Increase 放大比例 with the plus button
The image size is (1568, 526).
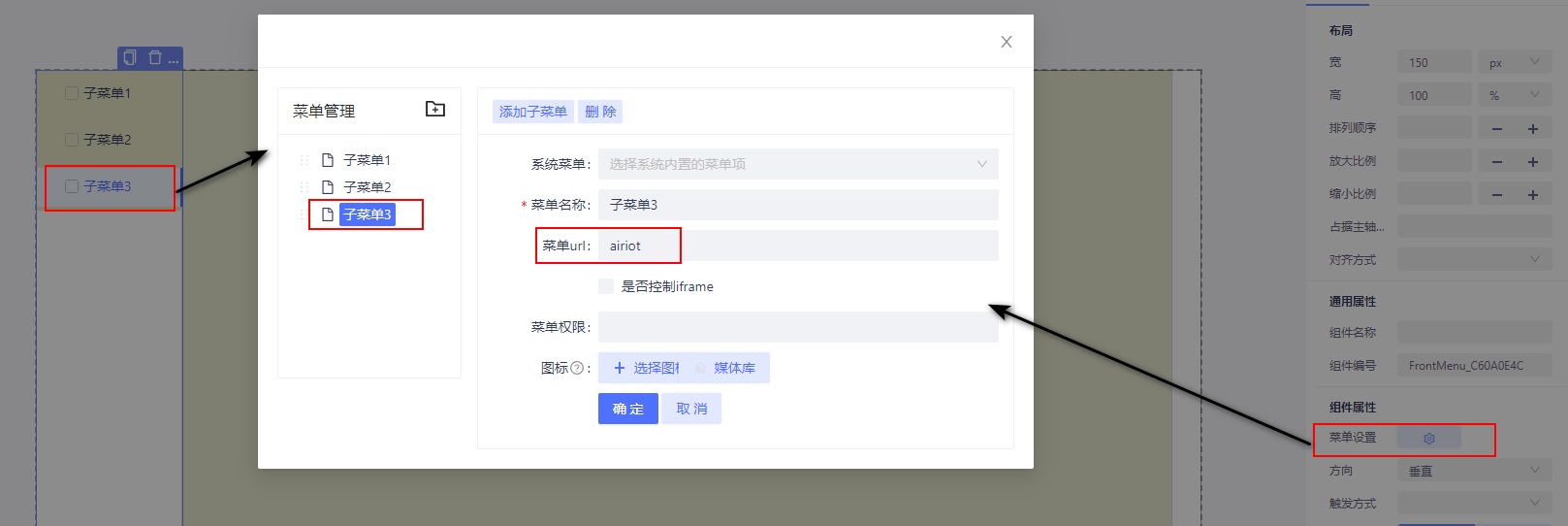(x=1533, y=161)
